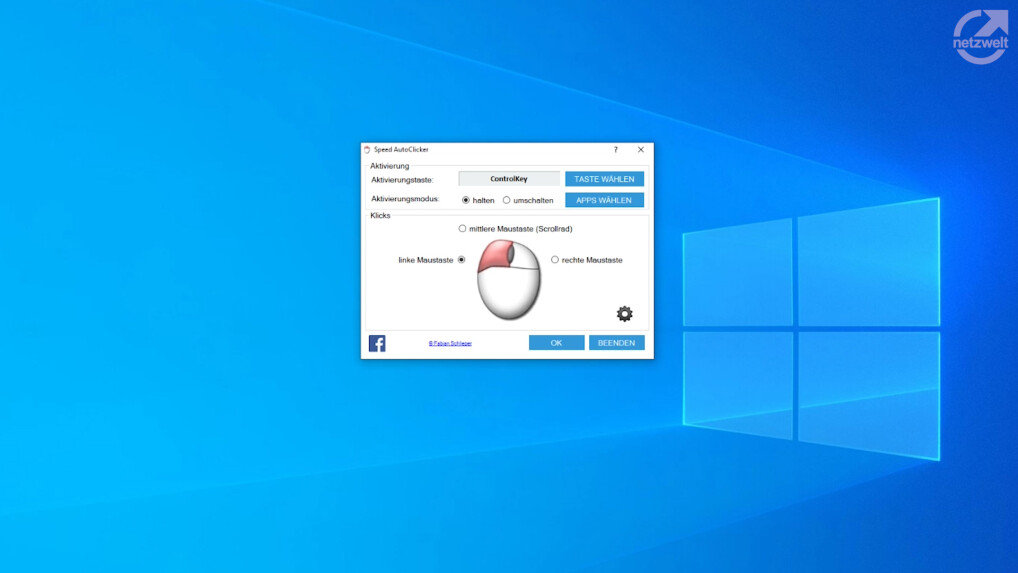Click the Facebook logo icon
The image size is (1018, 573).
point(377,343)
